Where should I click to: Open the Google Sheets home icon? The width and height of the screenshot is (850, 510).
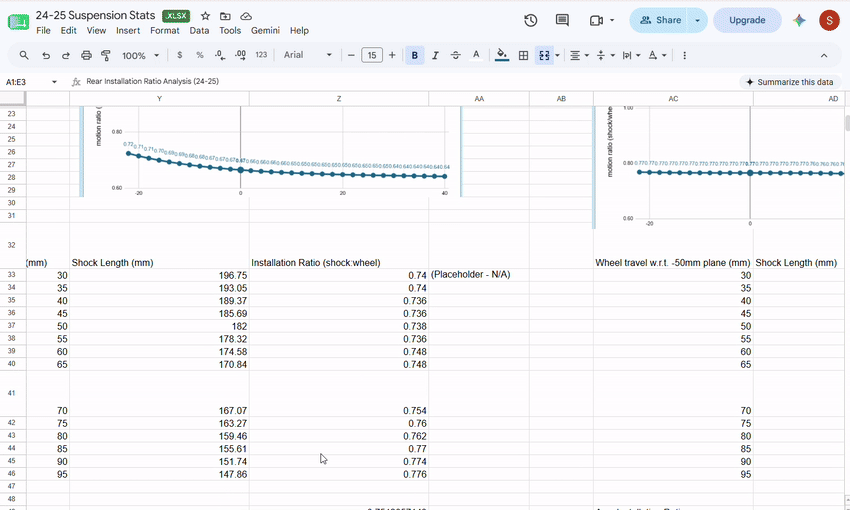[x=18, y=22]
